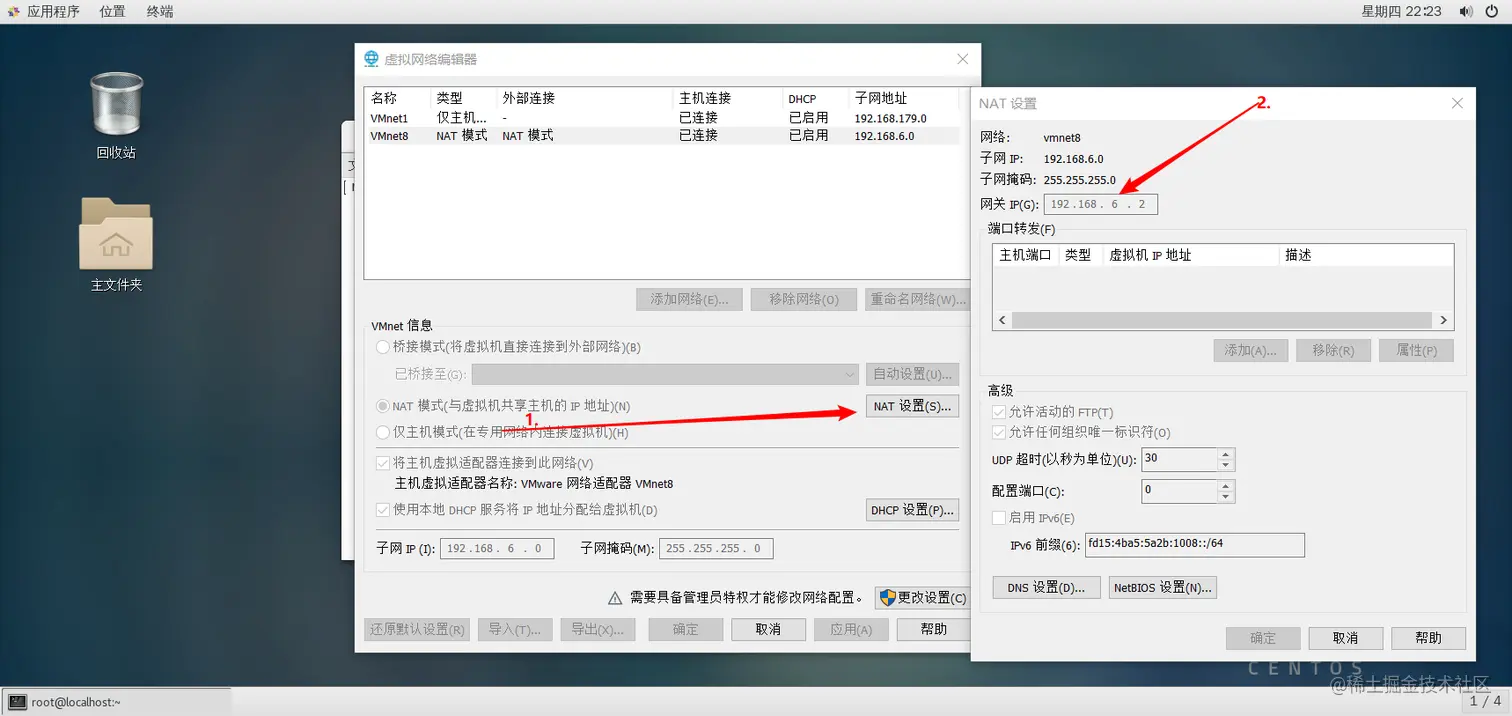This screenshot has height=716, width=1512.
Task: Click 还原默认设置(R) button
Action: [x=416, y=629]
